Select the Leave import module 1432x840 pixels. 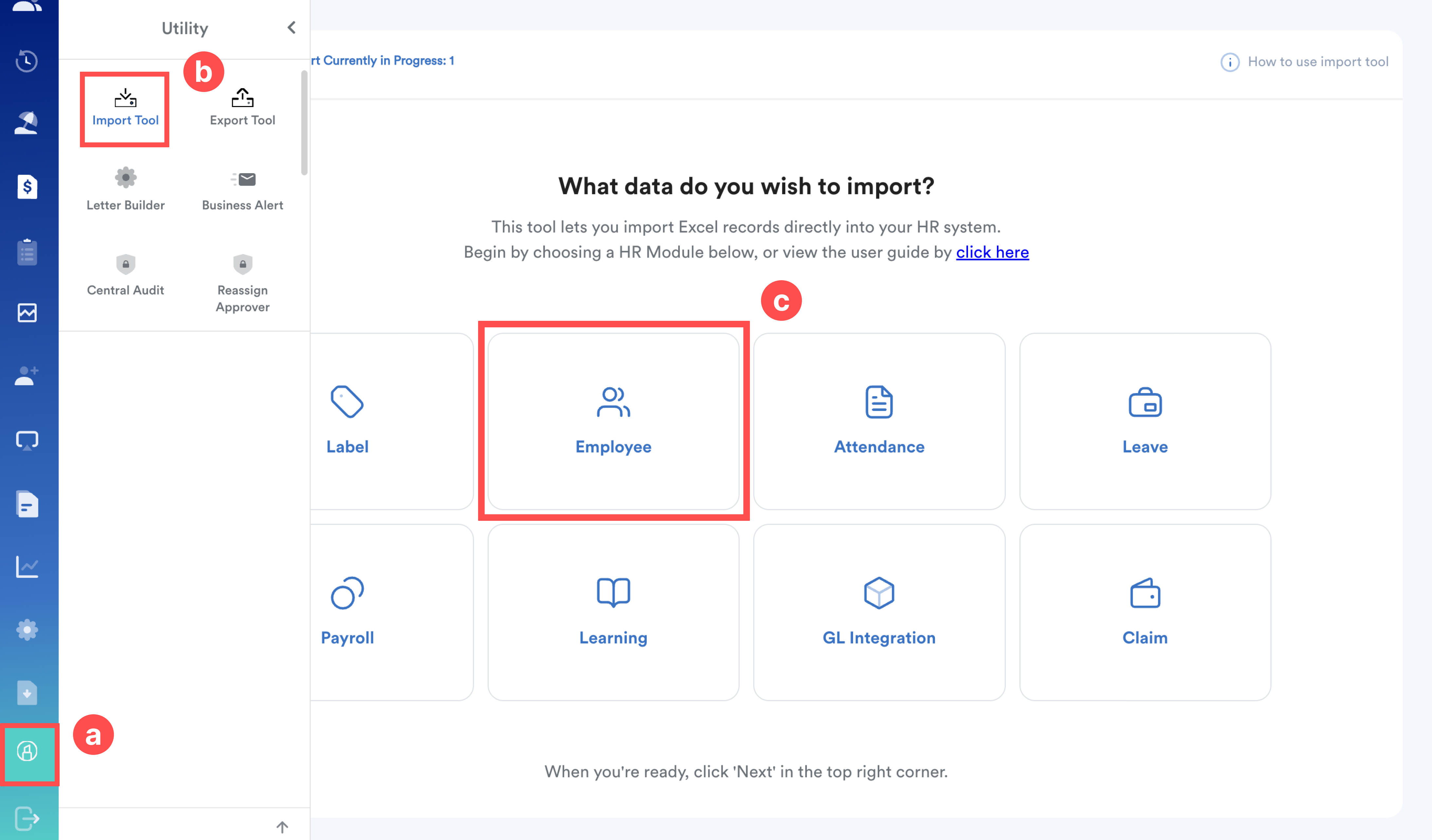tap(1144, 421)
